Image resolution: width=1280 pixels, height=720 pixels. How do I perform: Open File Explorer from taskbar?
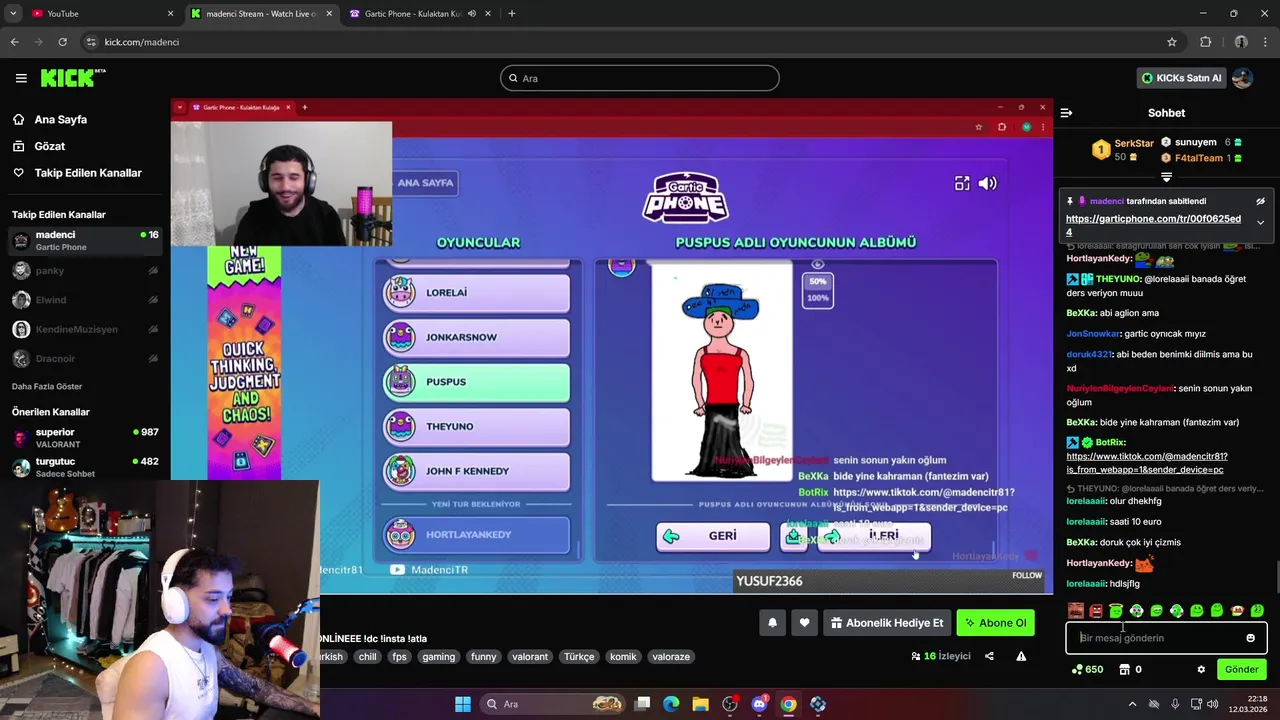point(700,704)
